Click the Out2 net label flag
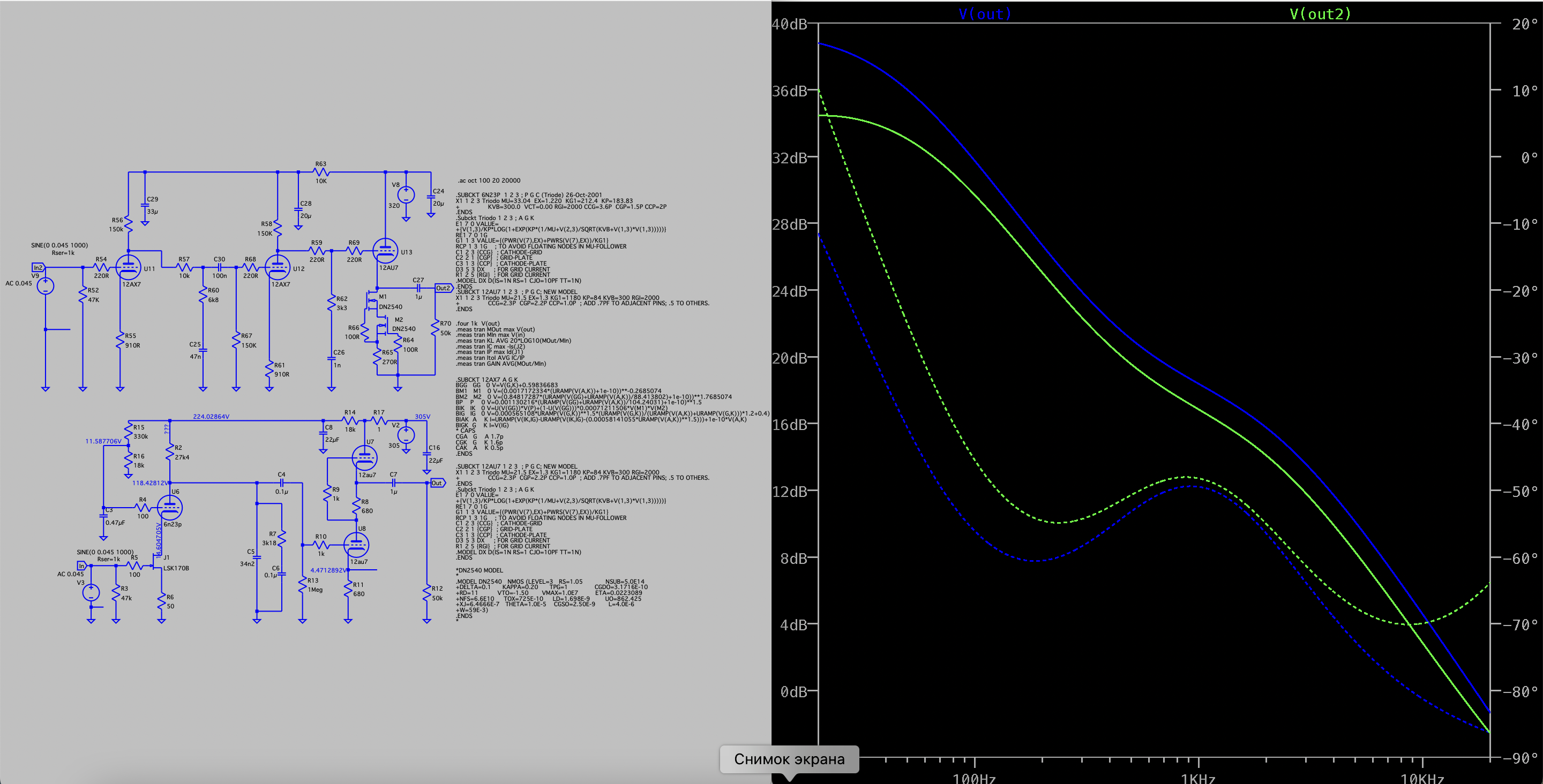Viewport: 1543px width, 784px height. pos(443,288)
